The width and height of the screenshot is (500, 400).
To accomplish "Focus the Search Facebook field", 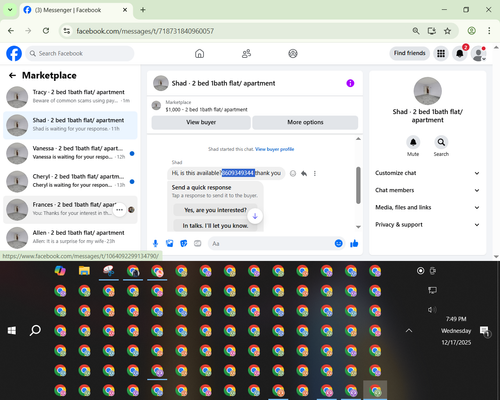I will coord(80,53).
